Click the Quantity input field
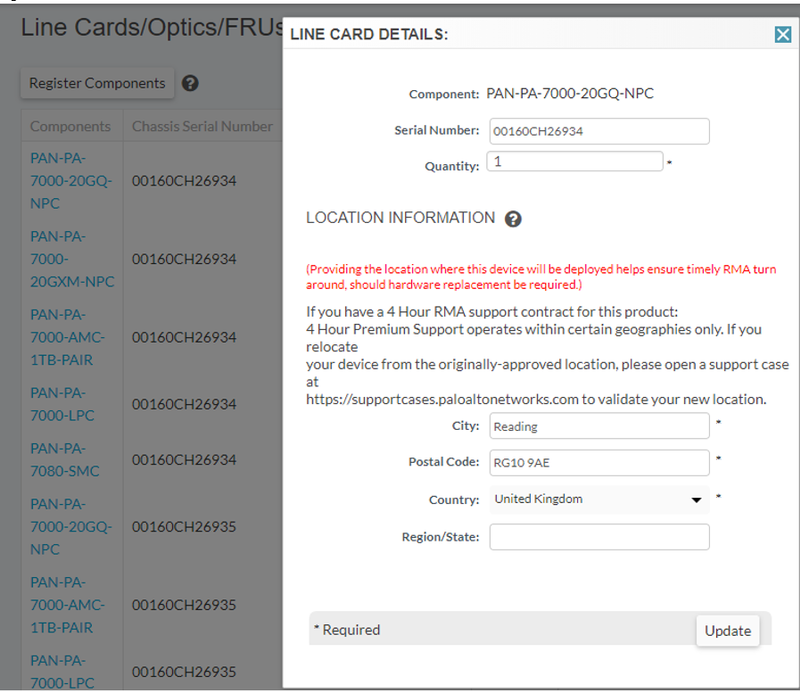The height and width of the screenshot is (692, 800). [575, 161]
